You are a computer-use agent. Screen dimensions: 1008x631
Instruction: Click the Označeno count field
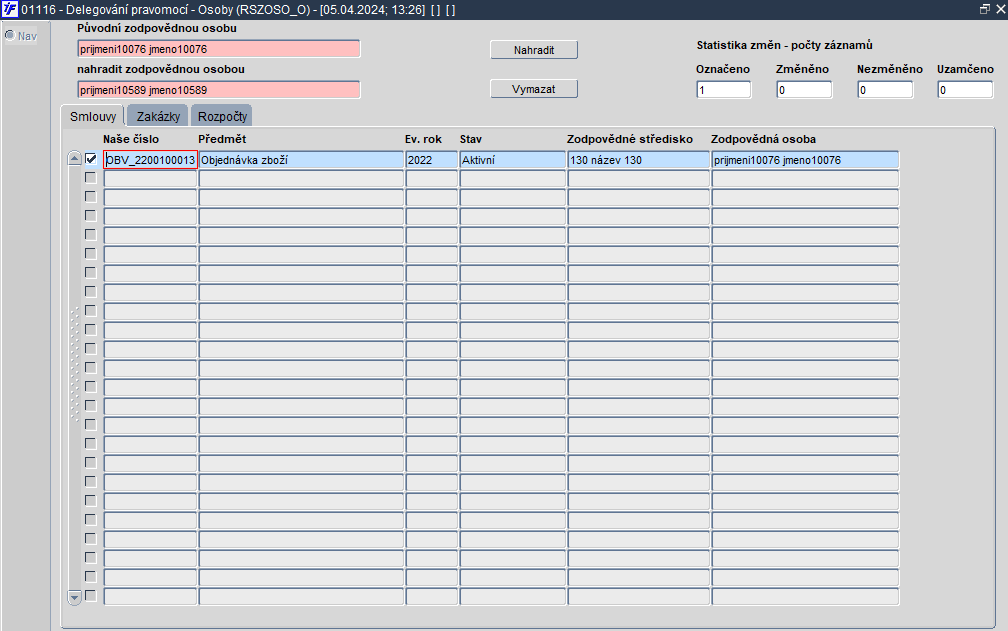pos(723,90)
